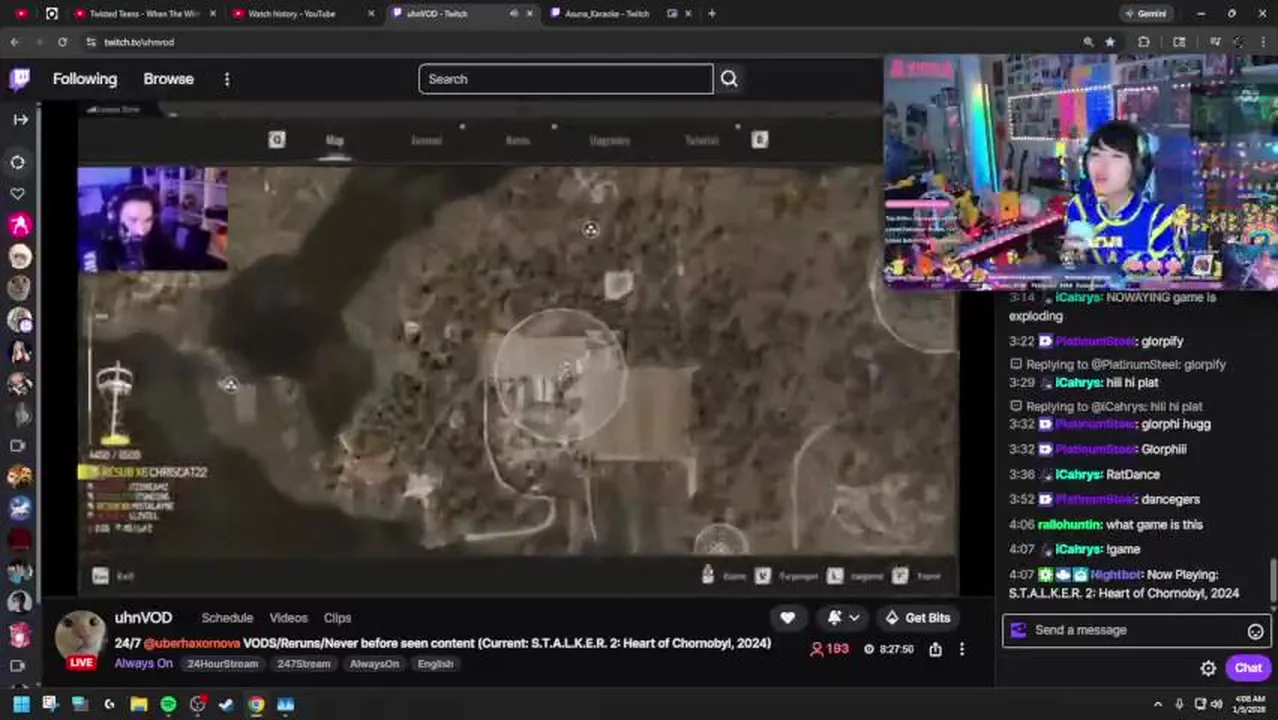Select the 247Stream tag
The image size is (1278, 720).
click(304, 664)
